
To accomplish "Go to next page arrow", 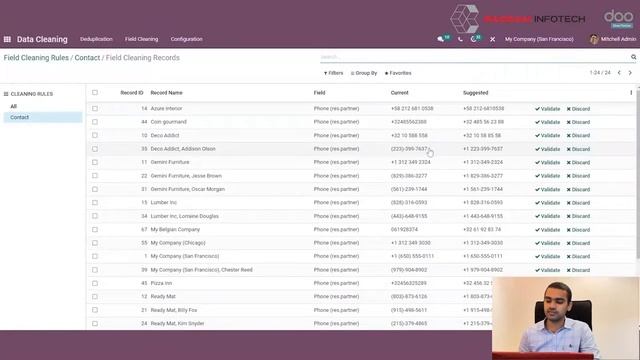I will [x=630, y=73].
